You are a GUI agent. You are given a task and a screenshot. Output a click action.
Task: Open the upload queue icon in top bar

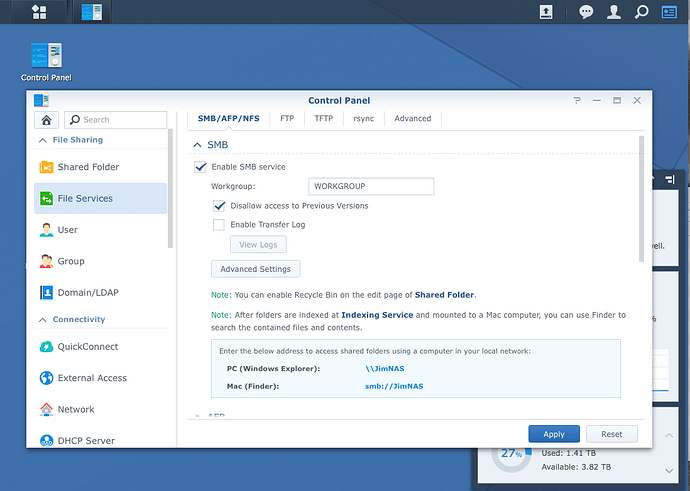pyautogui.click(x=546, y=12)
